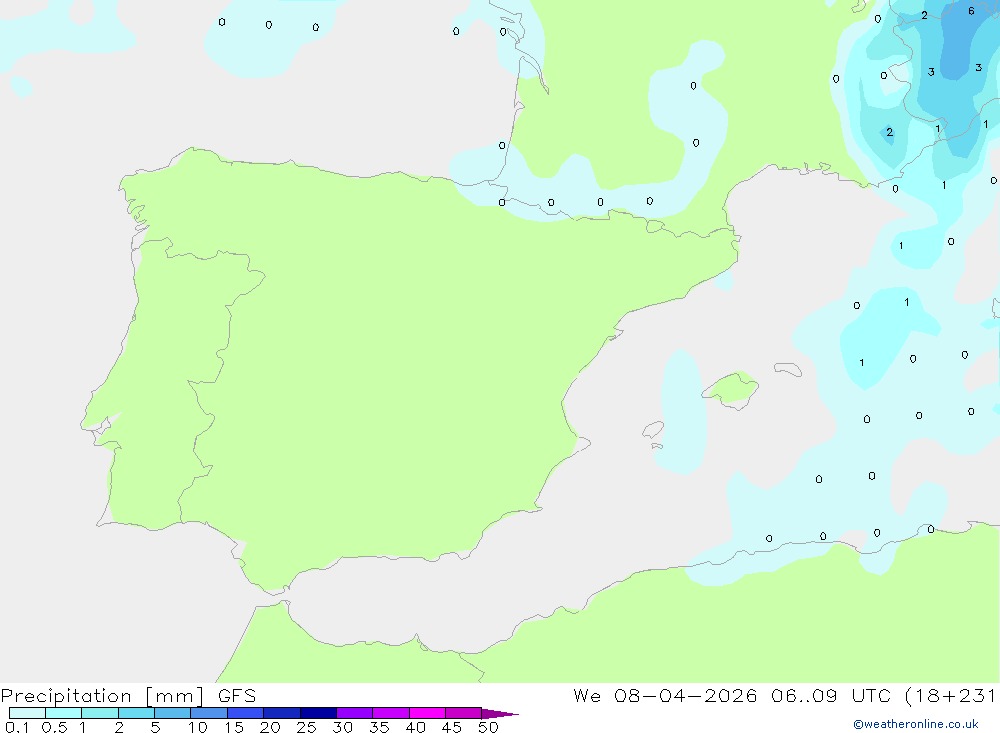Click the legend swatch between 1 and 2
The image size is (1000, 733).
tap(99, 713)
